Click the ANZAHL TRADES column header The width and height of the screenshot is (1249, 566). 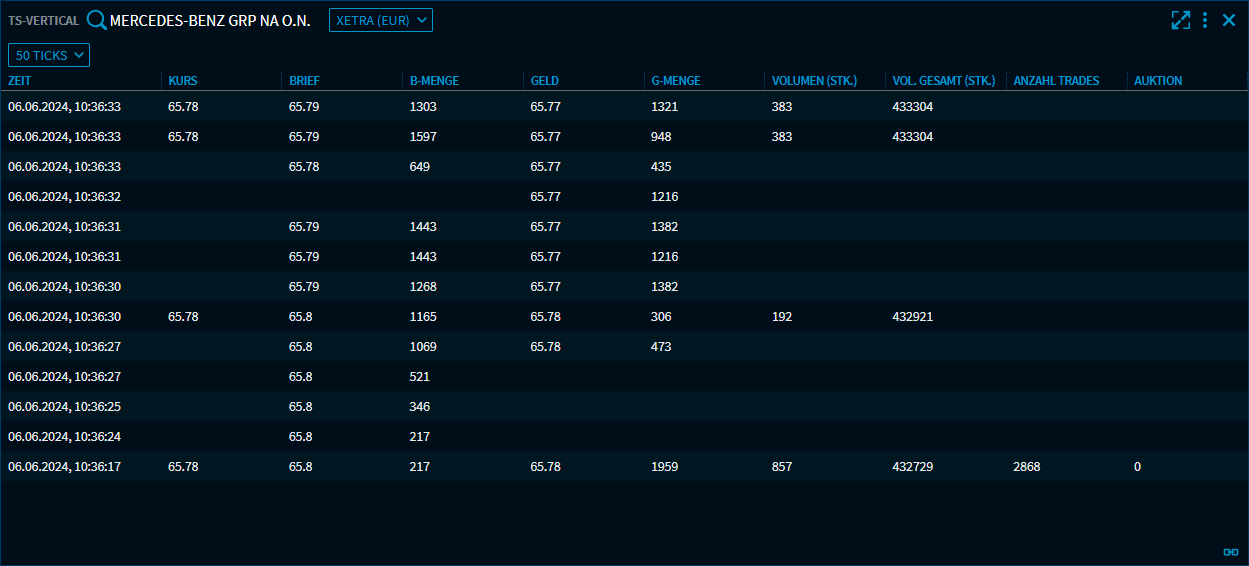[1056, 81]
